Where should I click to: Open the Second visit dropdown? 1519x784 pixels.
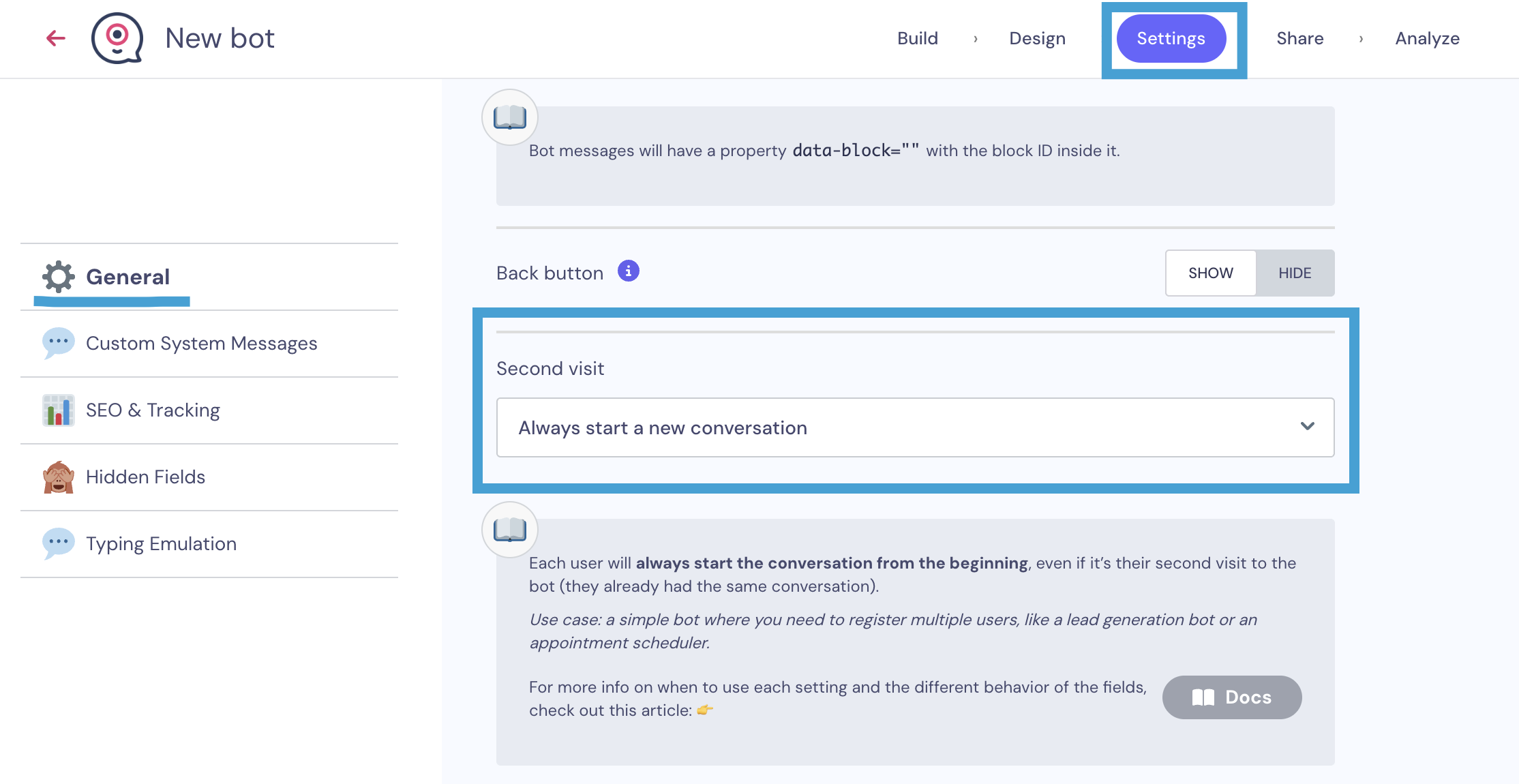(915, 427)
